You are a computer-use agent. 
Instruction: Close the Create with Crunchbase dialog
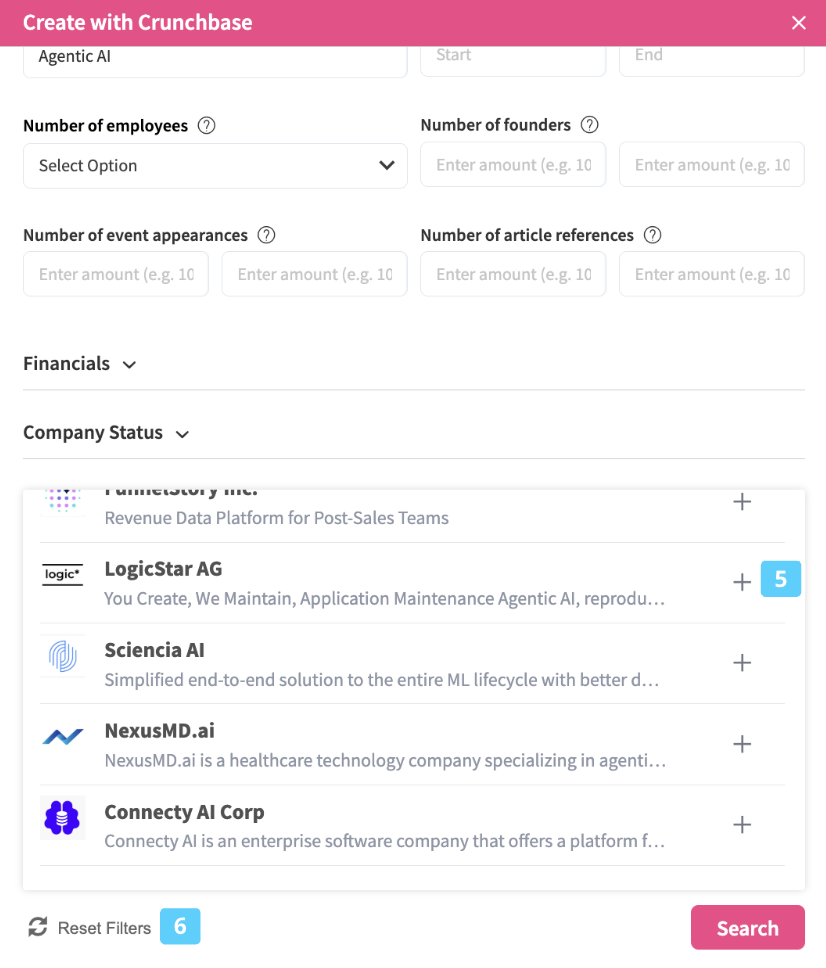[x=798, y=22]
